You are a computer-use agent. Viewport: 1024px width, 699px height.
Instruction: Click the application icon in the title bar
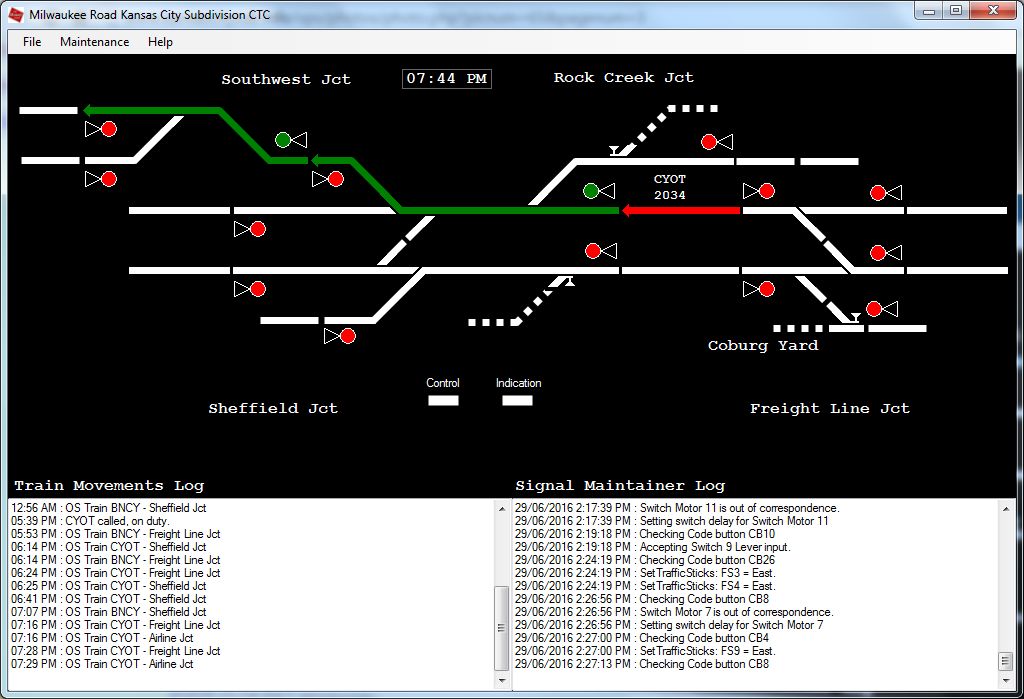[16, 14]
